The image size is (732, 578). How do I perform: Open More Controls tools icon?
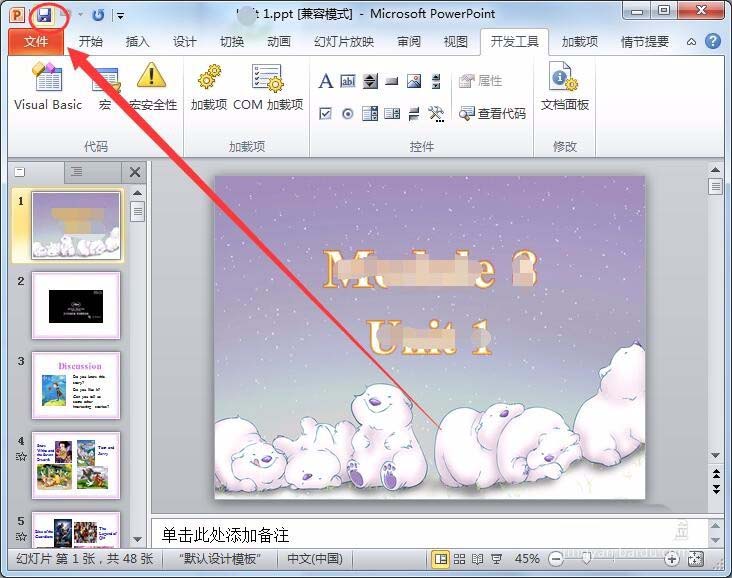436,113
